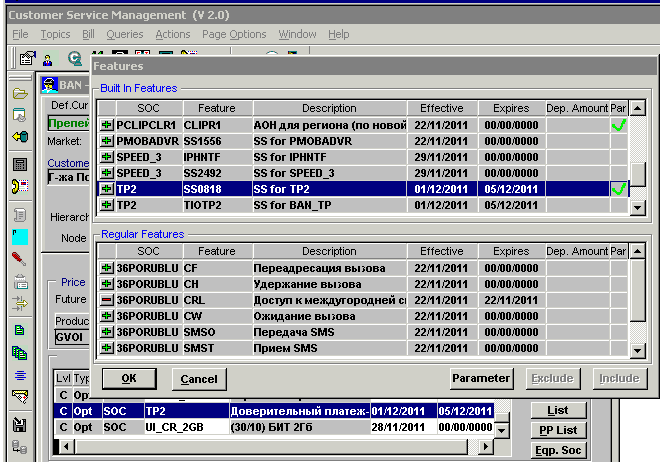Screen dimensions: 666x463
Task: Open the Help menu
Action: [x=339, y=34]
